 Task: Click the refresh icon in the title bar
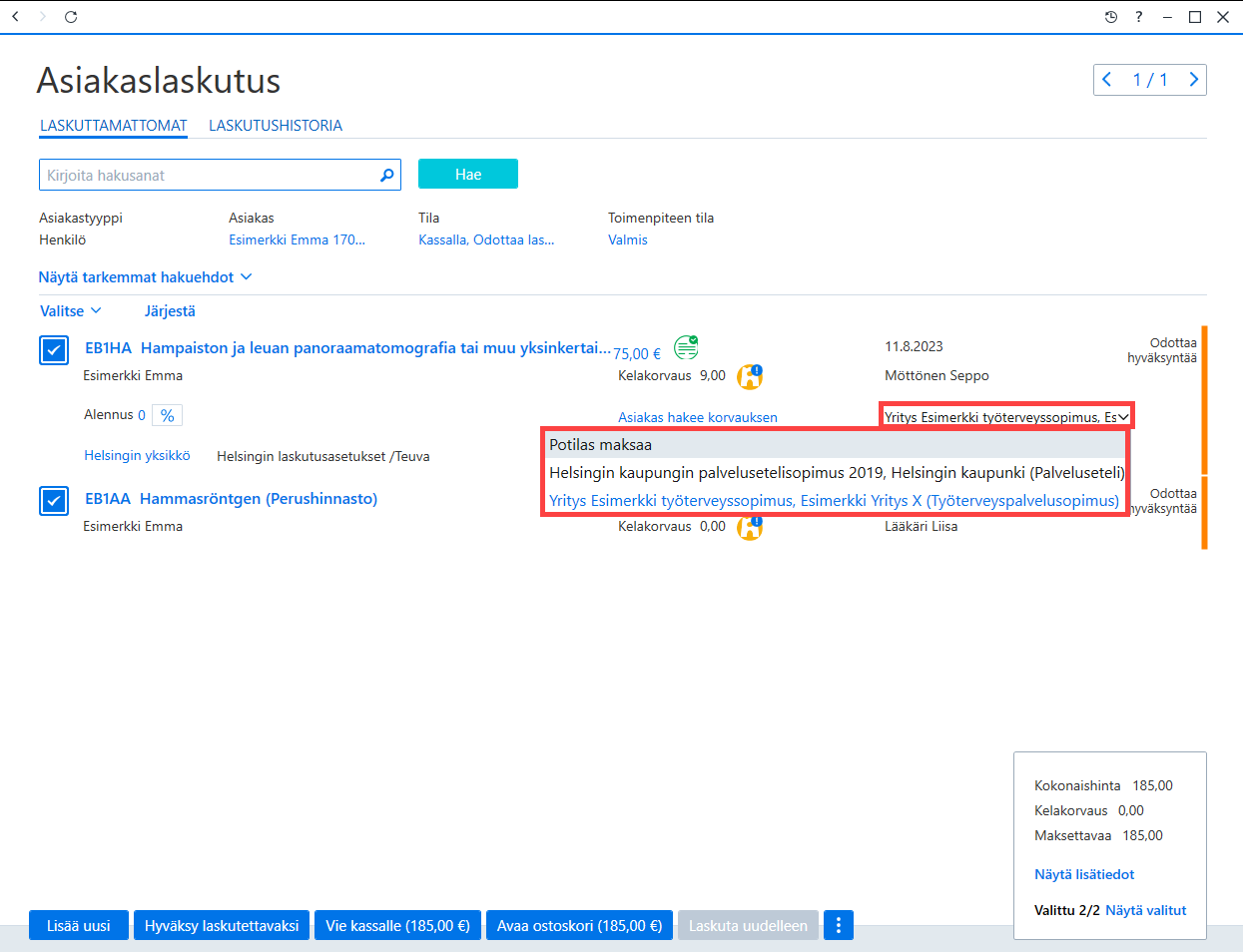coord(71,17)
